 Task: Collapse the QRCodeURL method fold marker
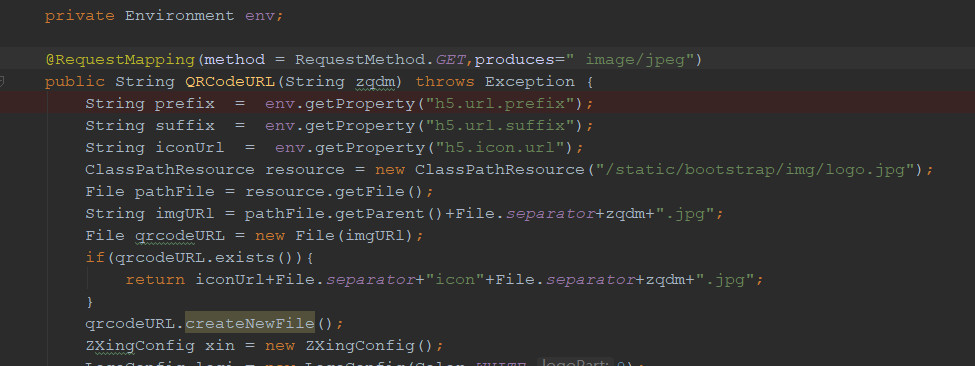click(x=2, y=81)
